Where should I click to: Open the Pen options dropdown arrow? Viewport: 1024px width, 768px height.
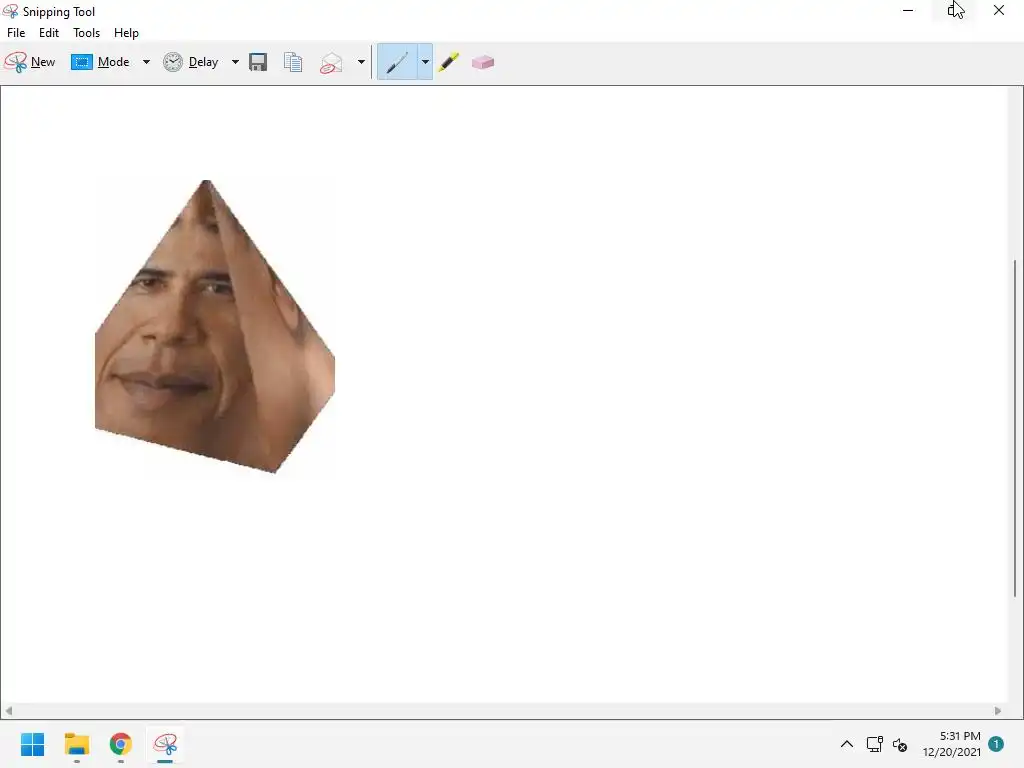(x=425, y=62)
